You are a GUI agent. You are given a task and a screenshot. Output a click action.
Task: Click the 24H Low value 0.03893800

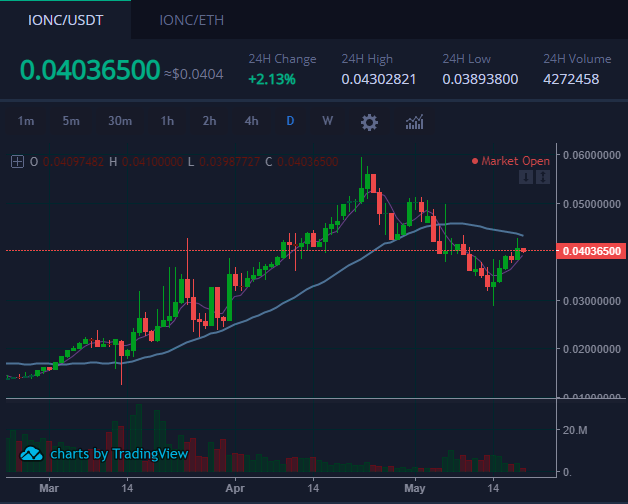pyautogui.click(x=480, y=79)
